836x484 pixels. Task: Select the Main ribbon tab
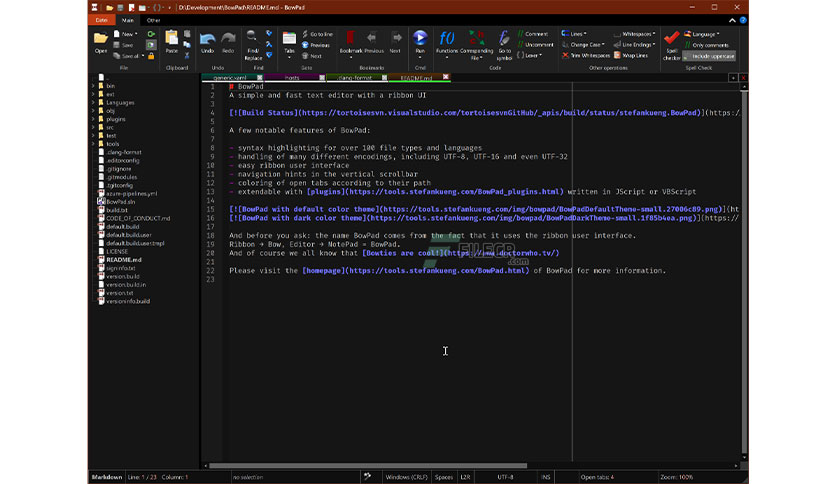[128, 20]
